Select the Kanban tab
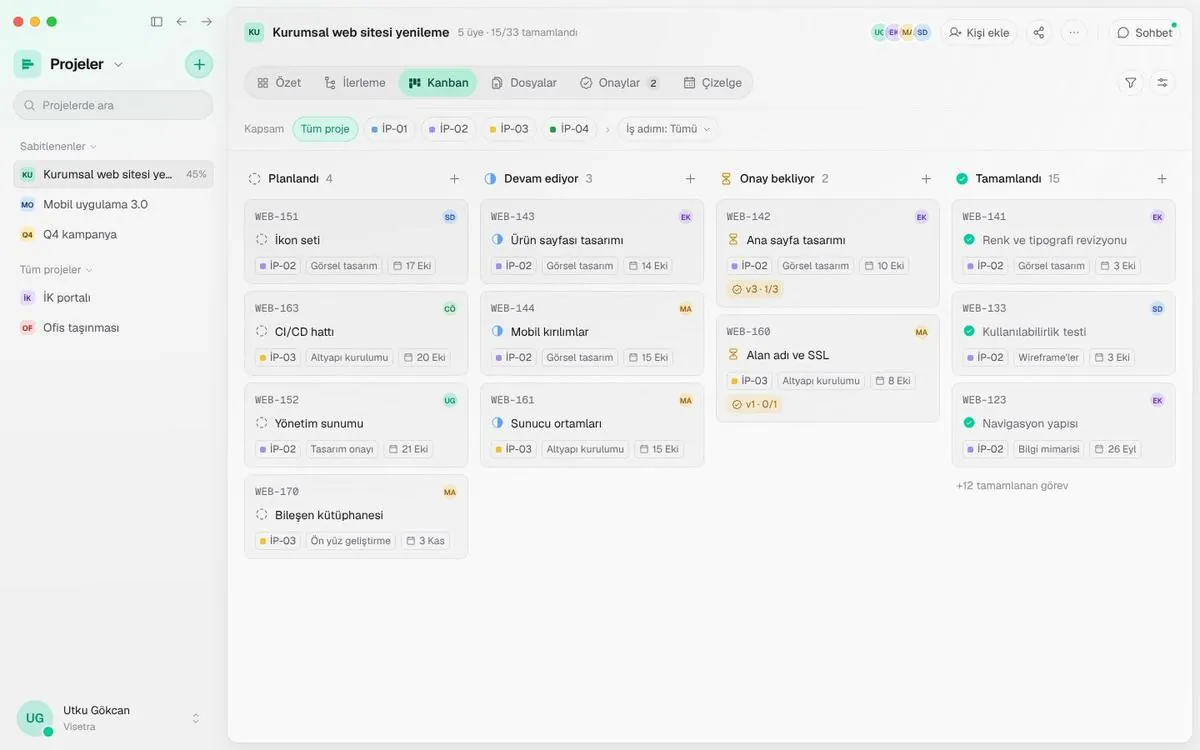This screenshot has height=750, width=1200. click(438, 83)
